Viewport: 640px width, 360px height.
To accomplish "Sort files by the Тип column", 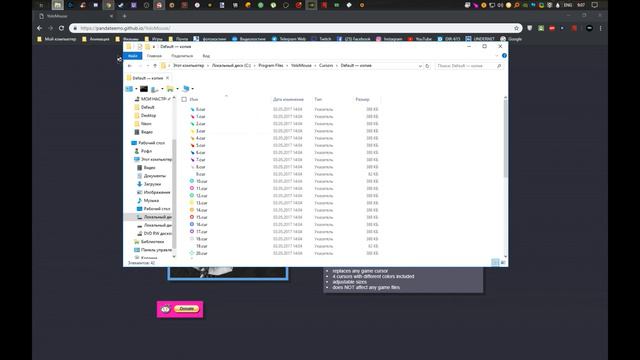I will pyautogui.click(x=318, y=99).
